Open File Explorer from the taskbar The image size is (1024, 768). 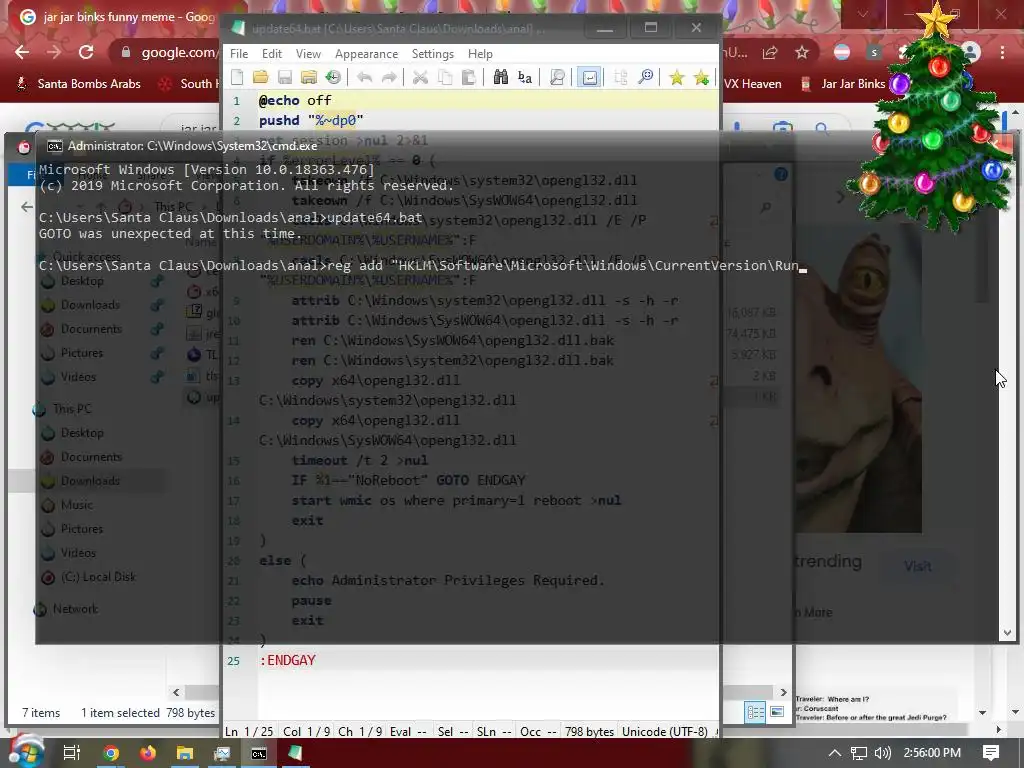pyautogui.click(x=185, y=753)
